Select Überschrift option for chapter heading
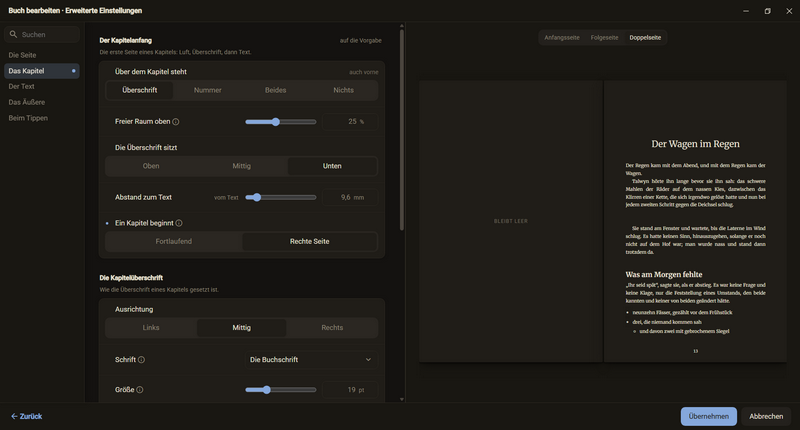Screen dimensions: 800x430 pyautogui.click(x=140, y=90)
